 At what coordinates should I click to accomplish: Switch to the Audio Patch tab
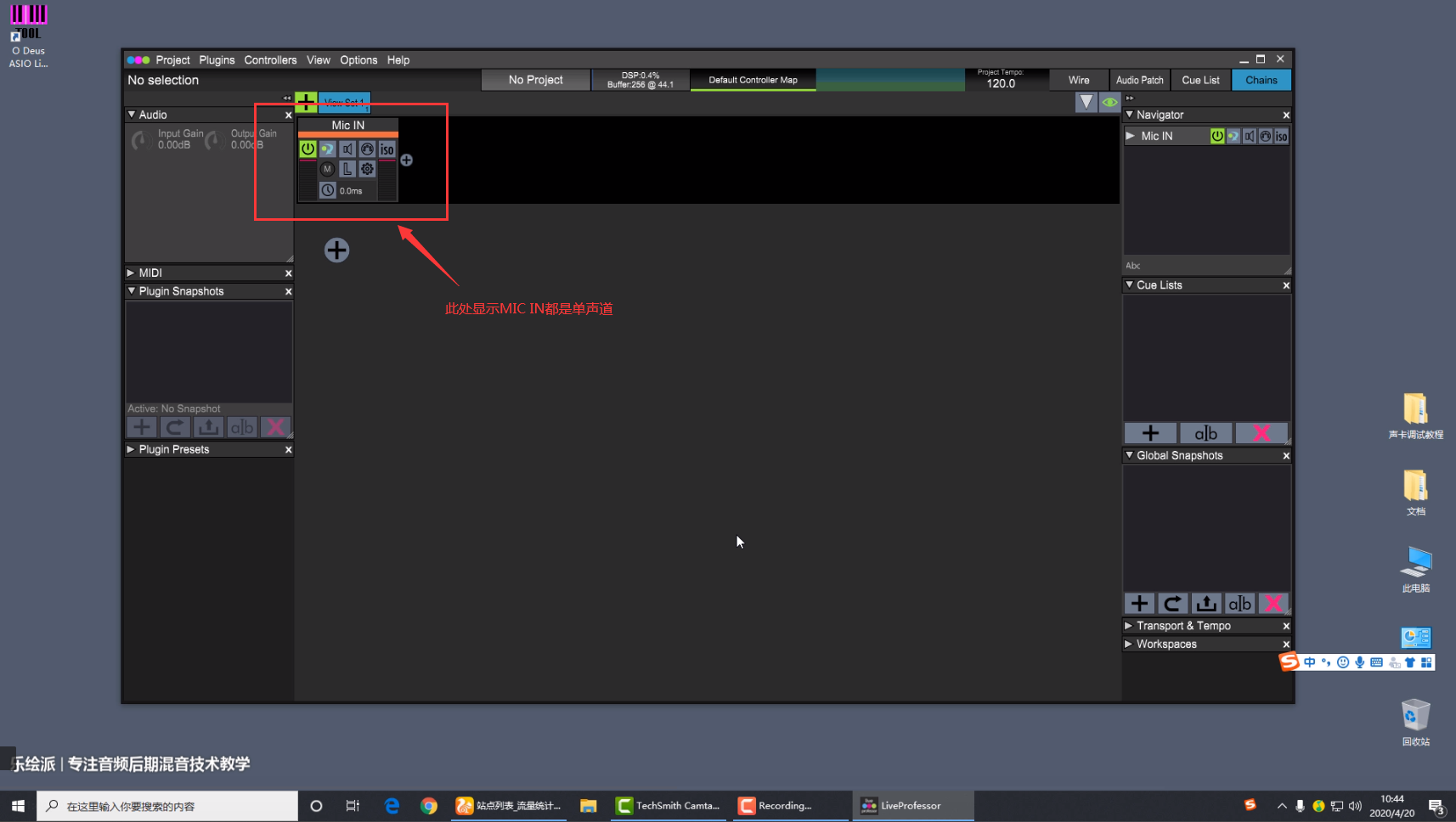(x=1139, y=80)
